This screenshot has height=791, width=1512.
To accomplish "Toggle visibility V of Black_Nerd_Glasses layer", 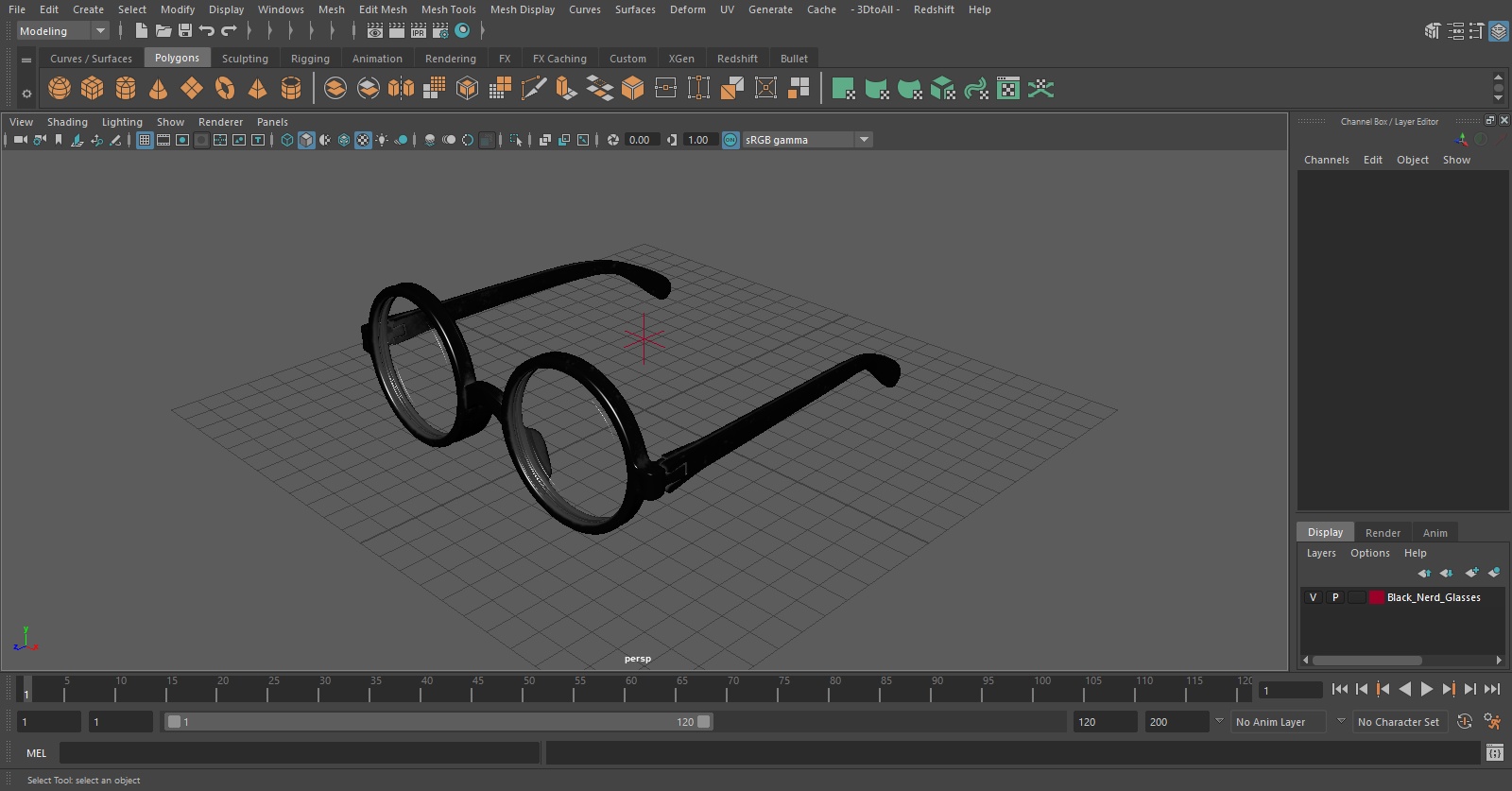I will pyautogui.click(x=1313, y=597).
